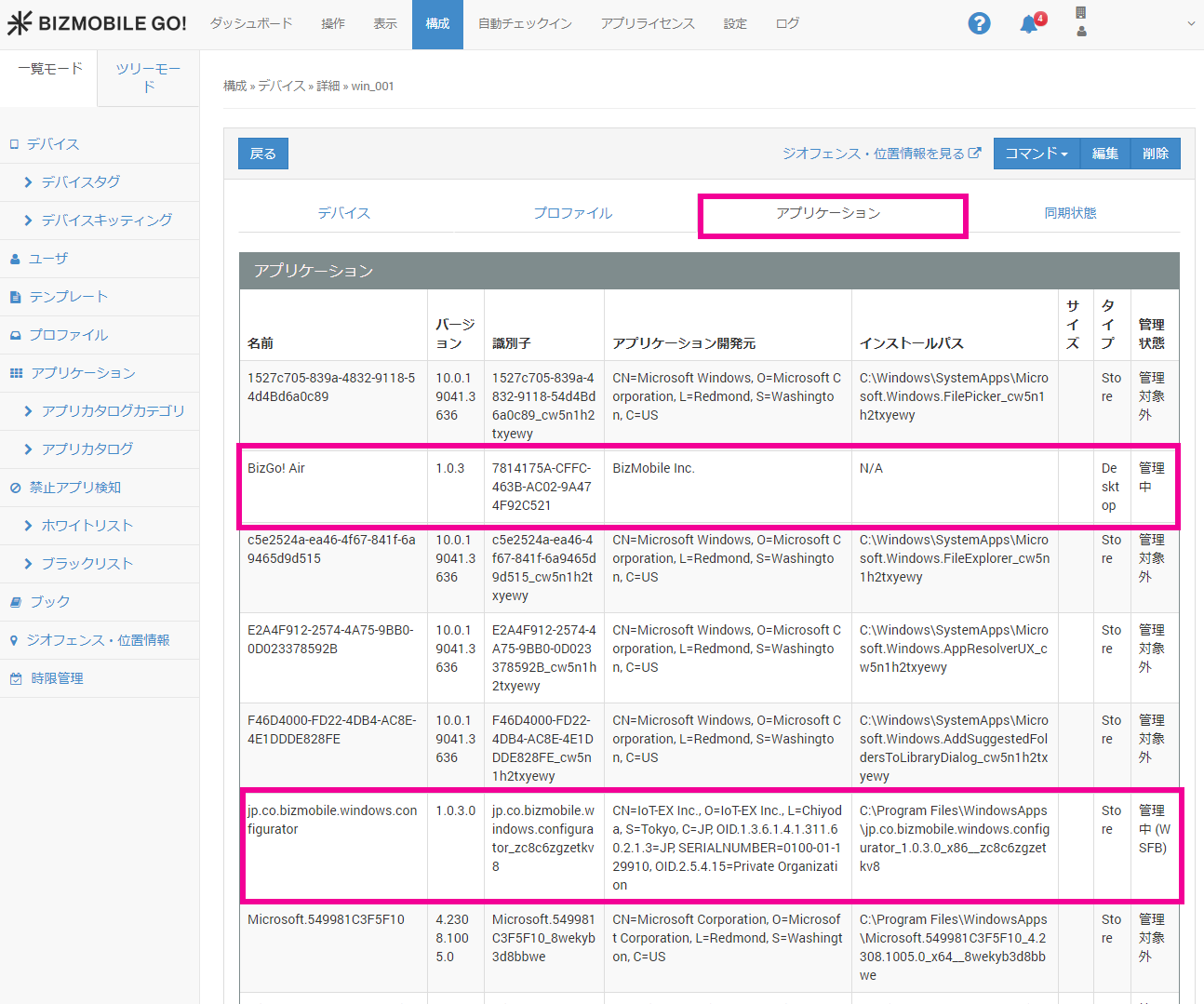Expand the アプリカタログカテゴリ sidebar item
This screenshot has height=1004, width=1204.
113,411
